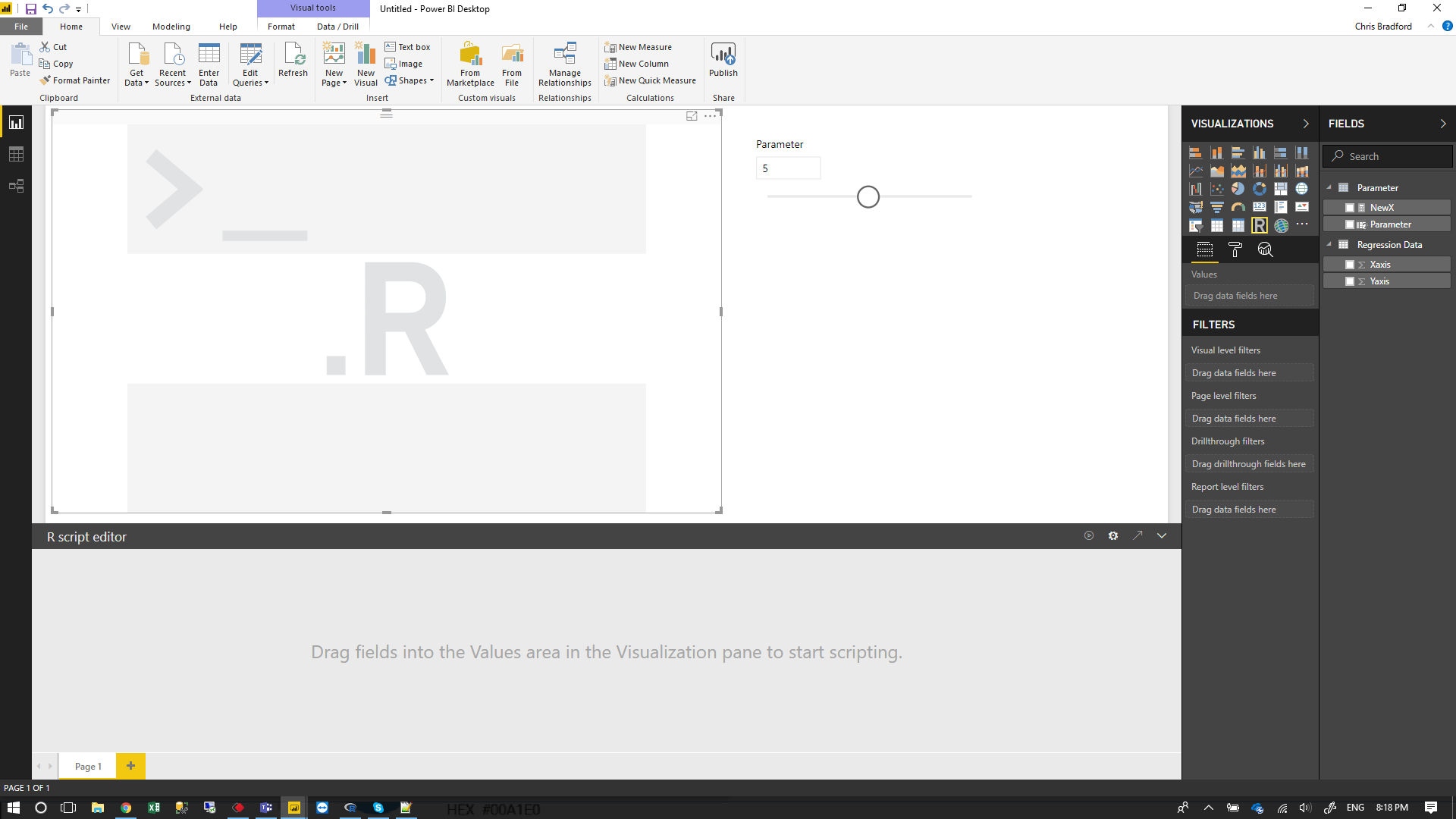Open the Format tab under Visual tools
Image resolution: width=1456 pixels, height=819 pixels.
pos(281,26)
